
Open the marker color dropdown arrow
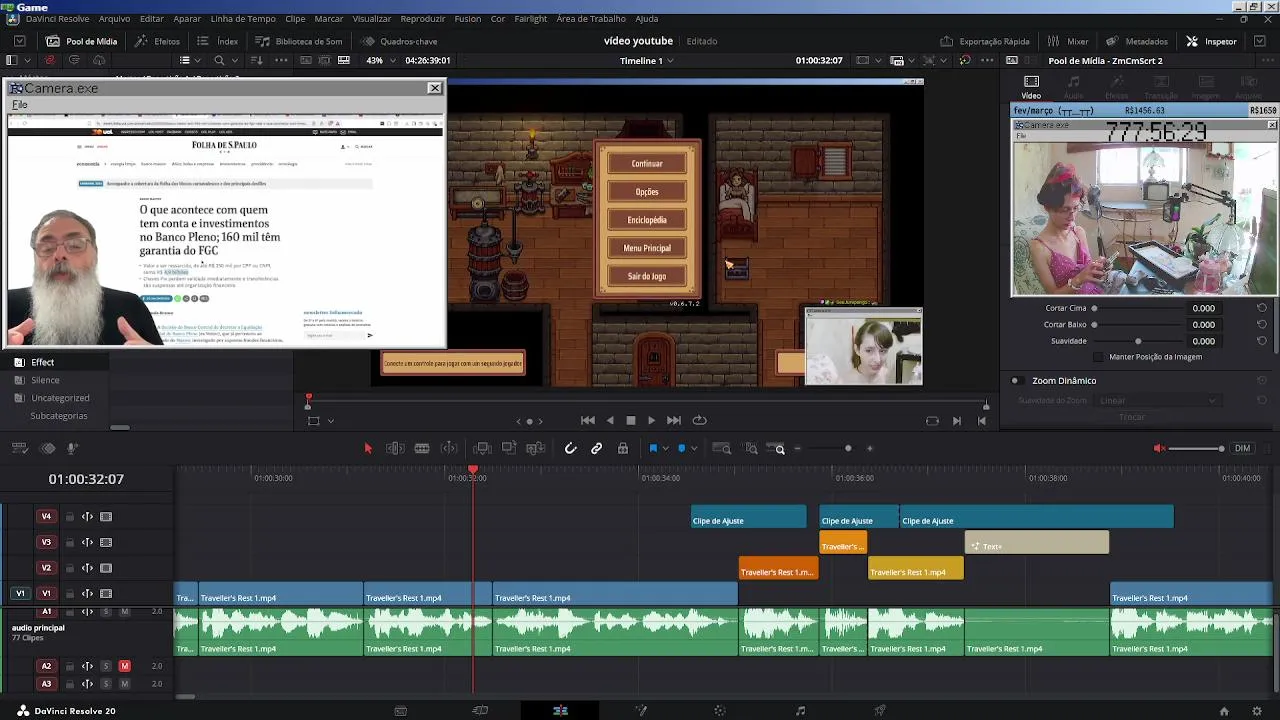coord(694,449)
